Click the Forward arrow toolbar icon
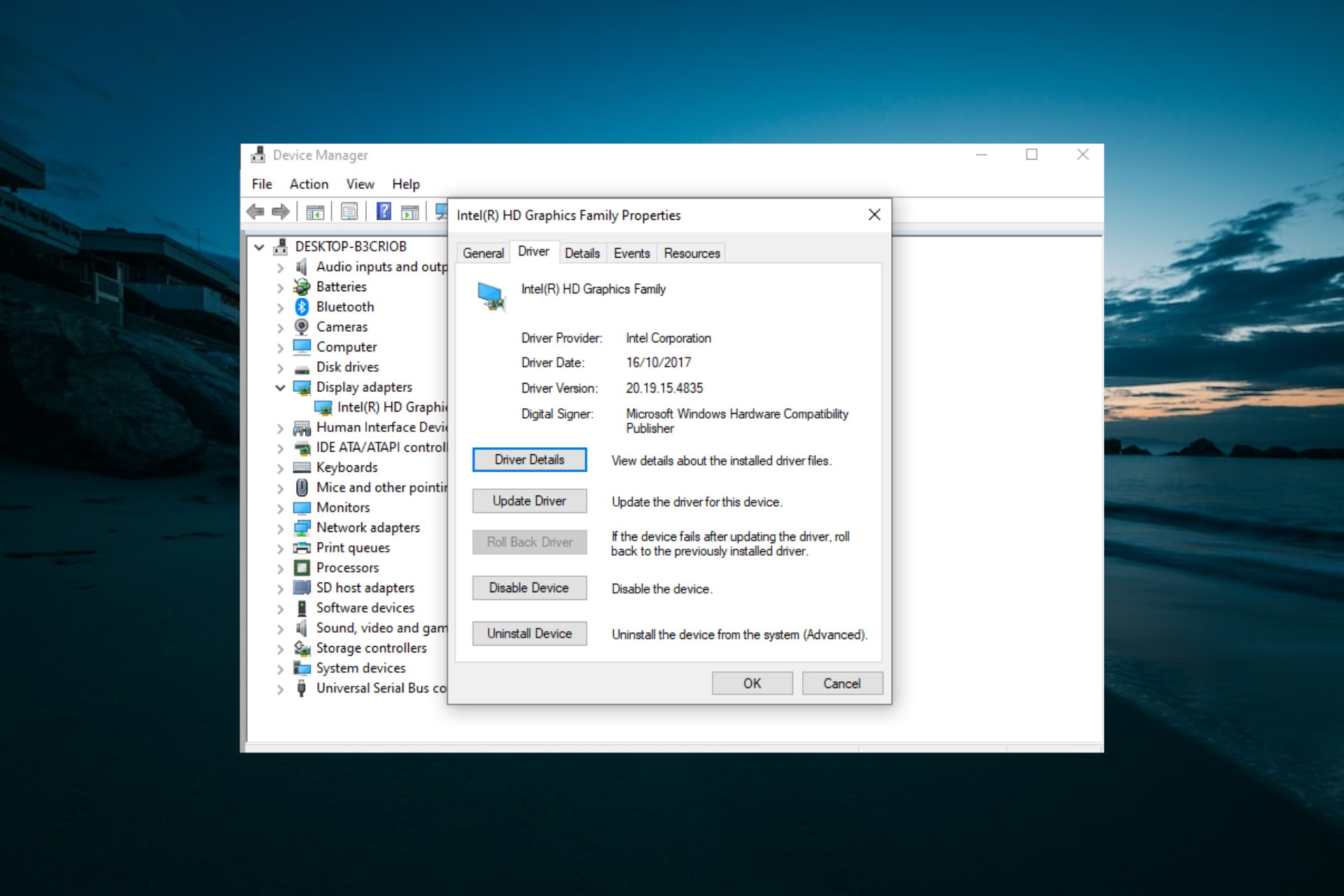Screen dimensions: 1344x896 (281, 211)
